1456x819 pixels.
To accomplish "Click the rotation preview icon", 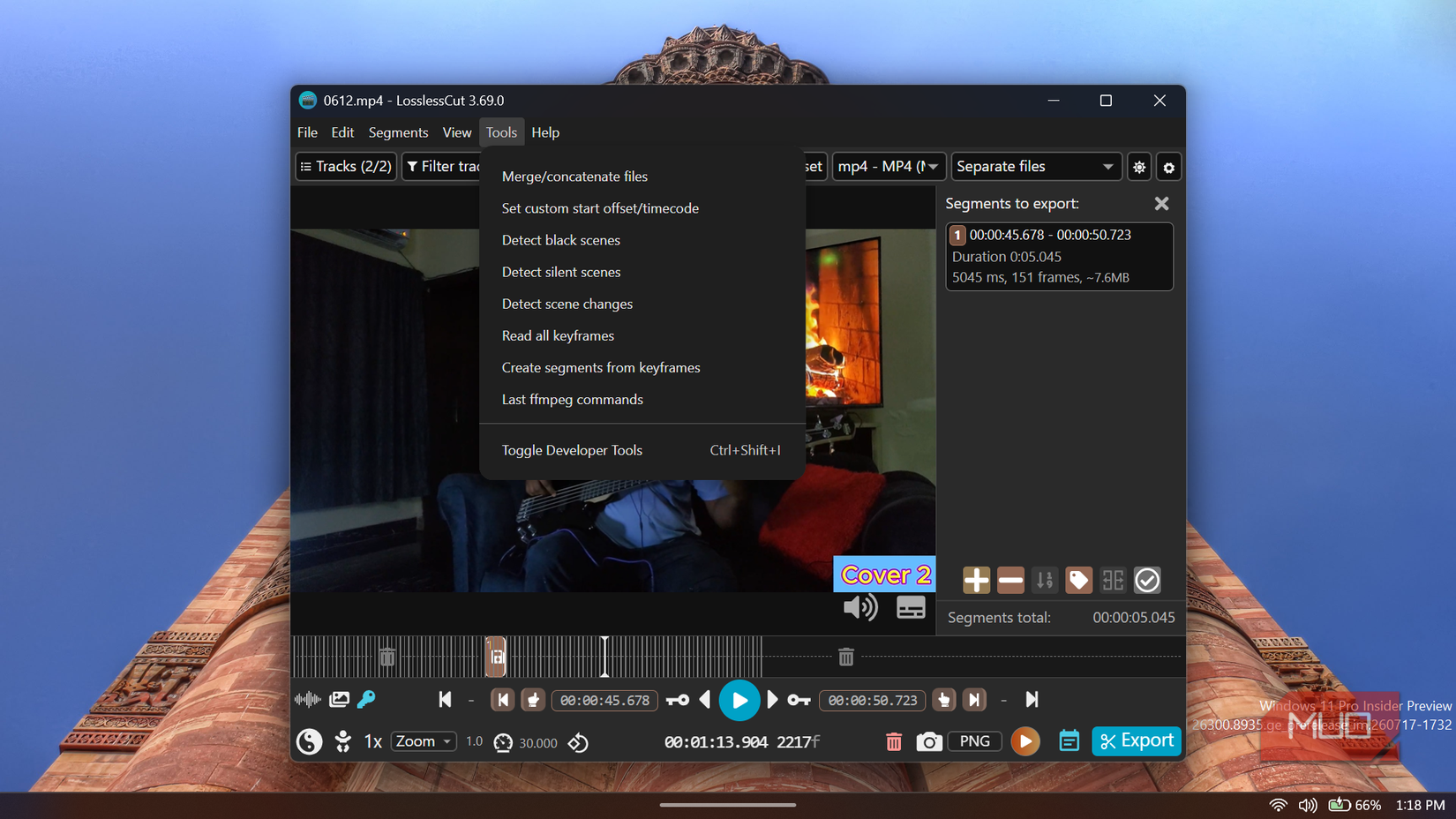I will 578,742.
